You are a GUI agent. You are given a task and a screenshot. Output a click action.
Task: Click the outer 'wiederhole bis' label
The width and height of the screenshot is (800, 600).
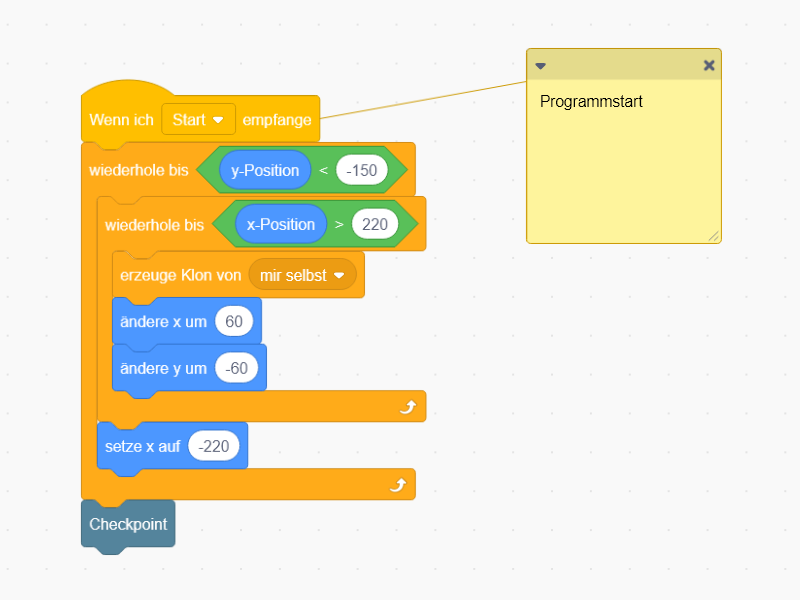(139, 170)
